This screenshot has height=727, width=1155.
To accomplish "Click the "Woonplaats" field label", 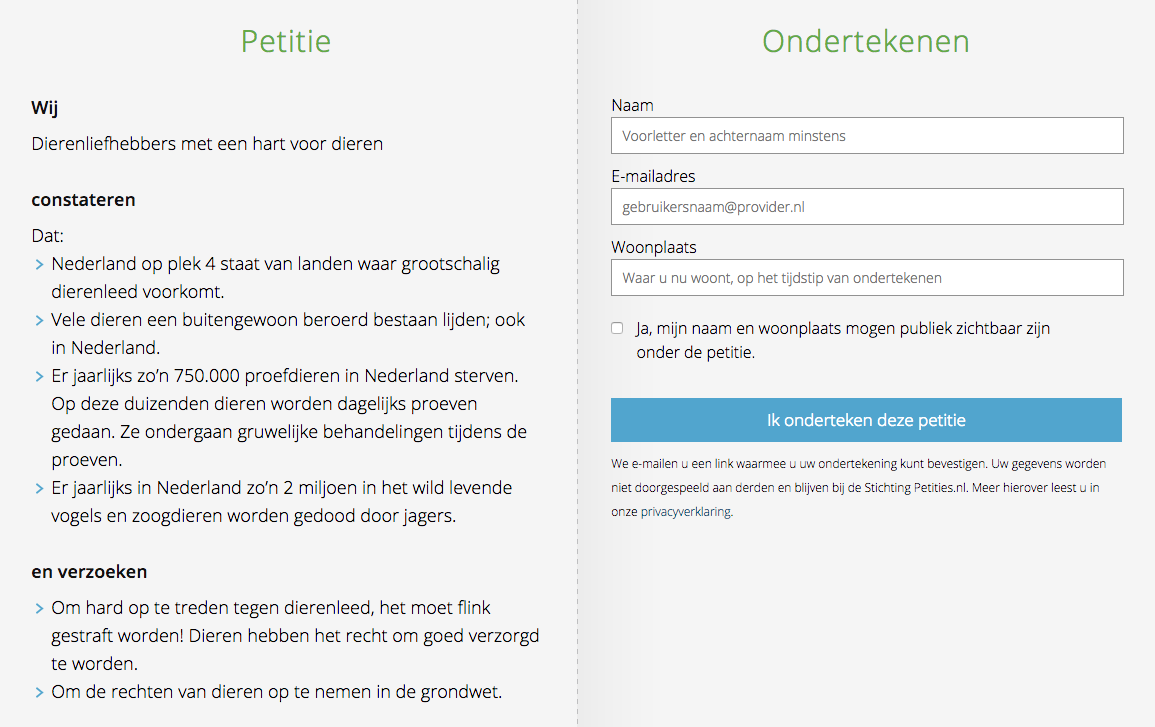I will click(x=654, y=247).
